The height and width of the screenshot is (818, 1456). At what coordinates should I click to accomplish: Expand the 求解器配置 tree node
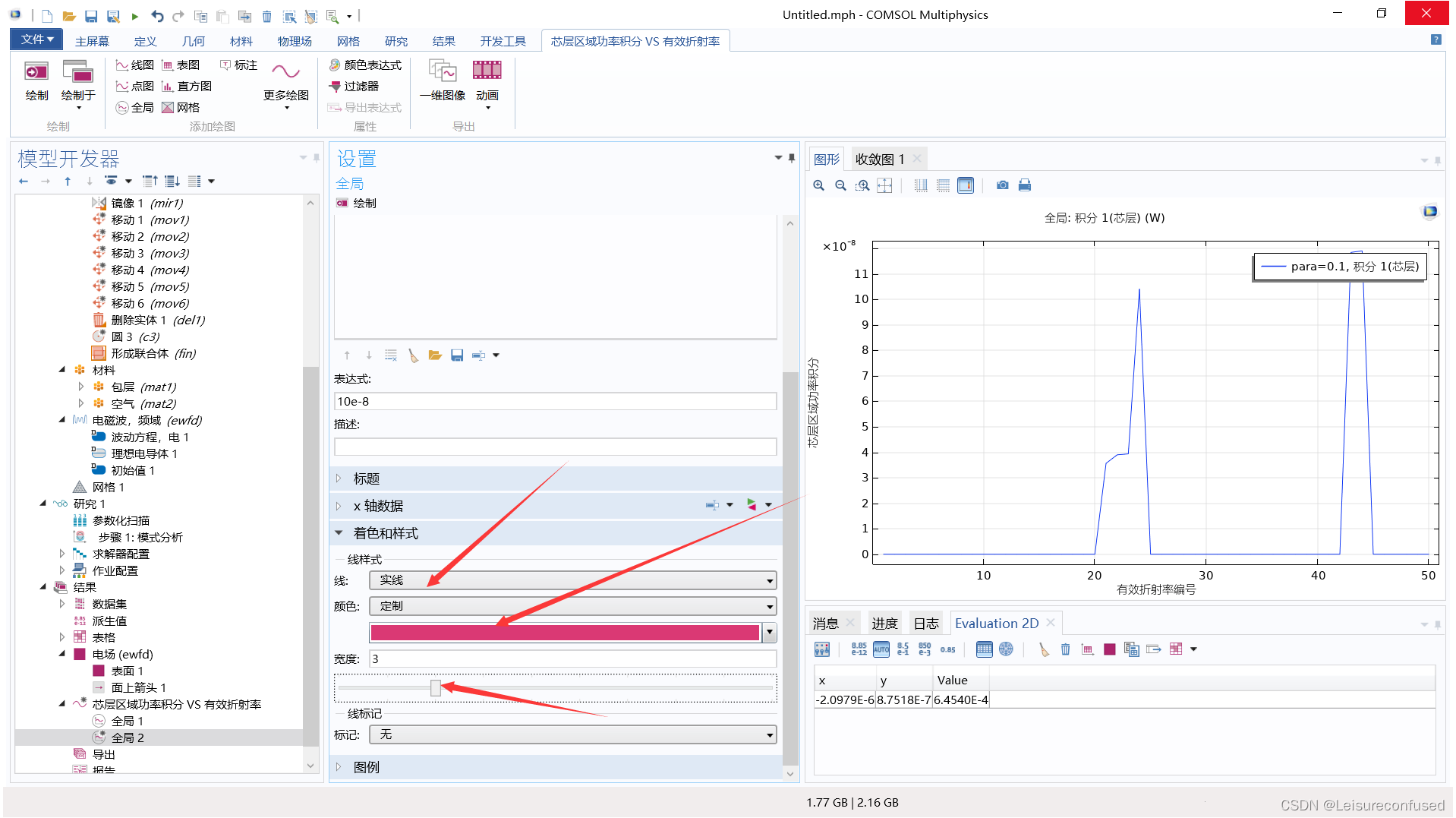coord(62,554)
